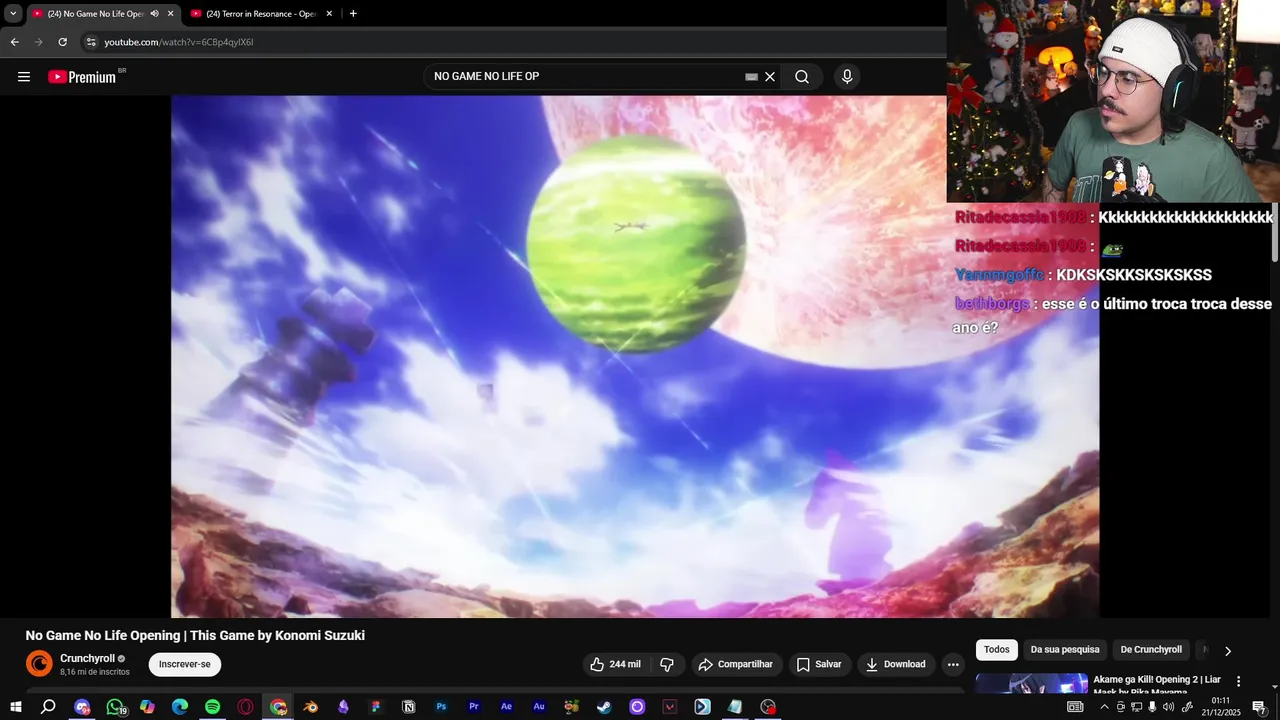This screenshot has width=1280, height=720.
Task: Go back in browser history
Action: click(x=14, y=42)
